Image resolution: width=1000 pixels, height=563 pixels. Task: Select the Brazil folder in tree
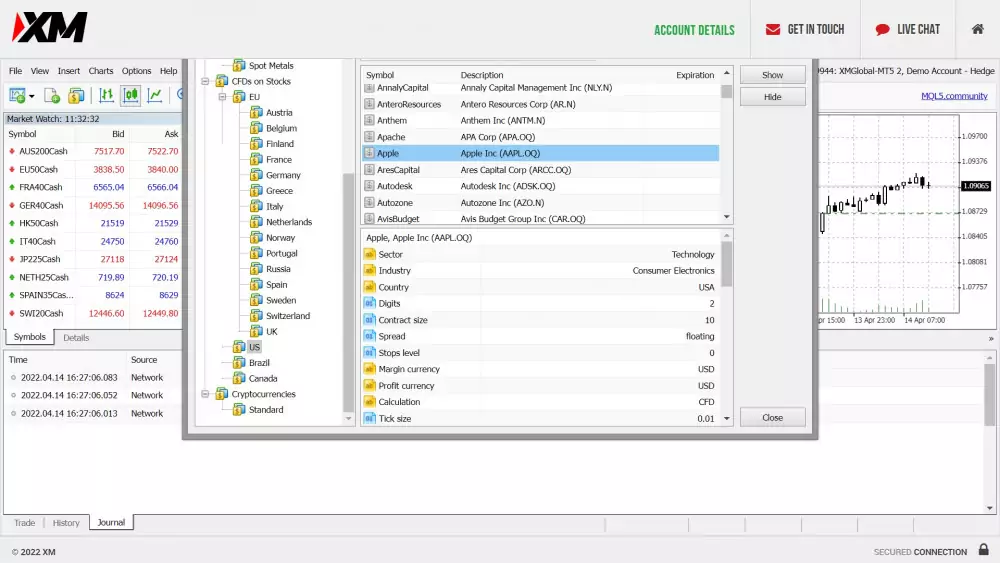(251, 363)
